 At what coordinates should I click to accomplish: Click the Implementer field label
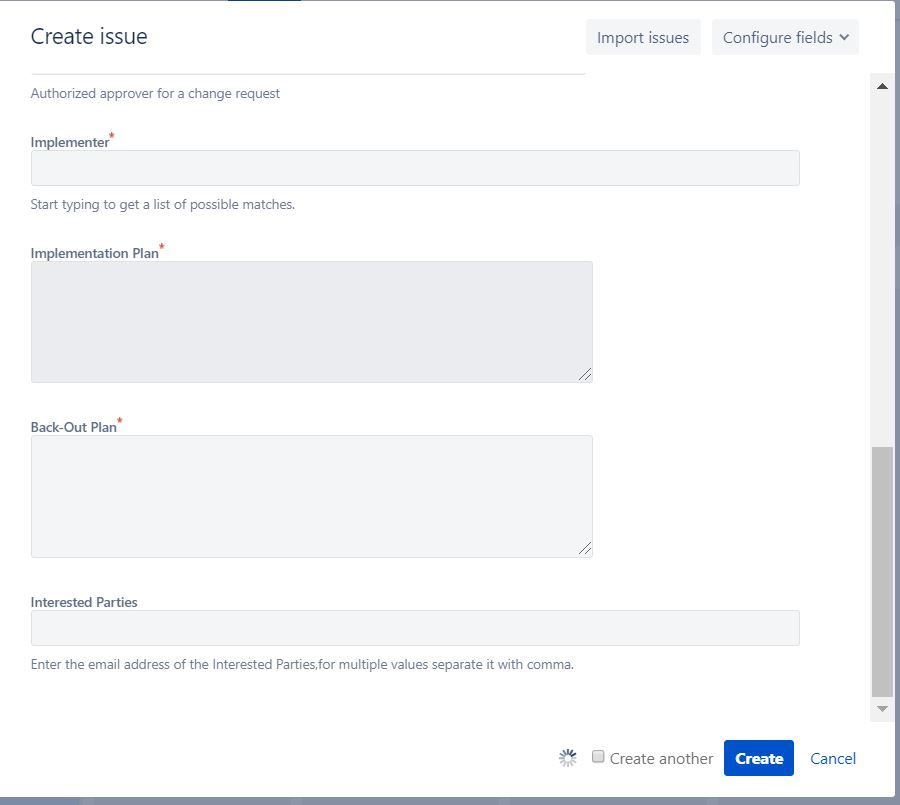point(70,142)
